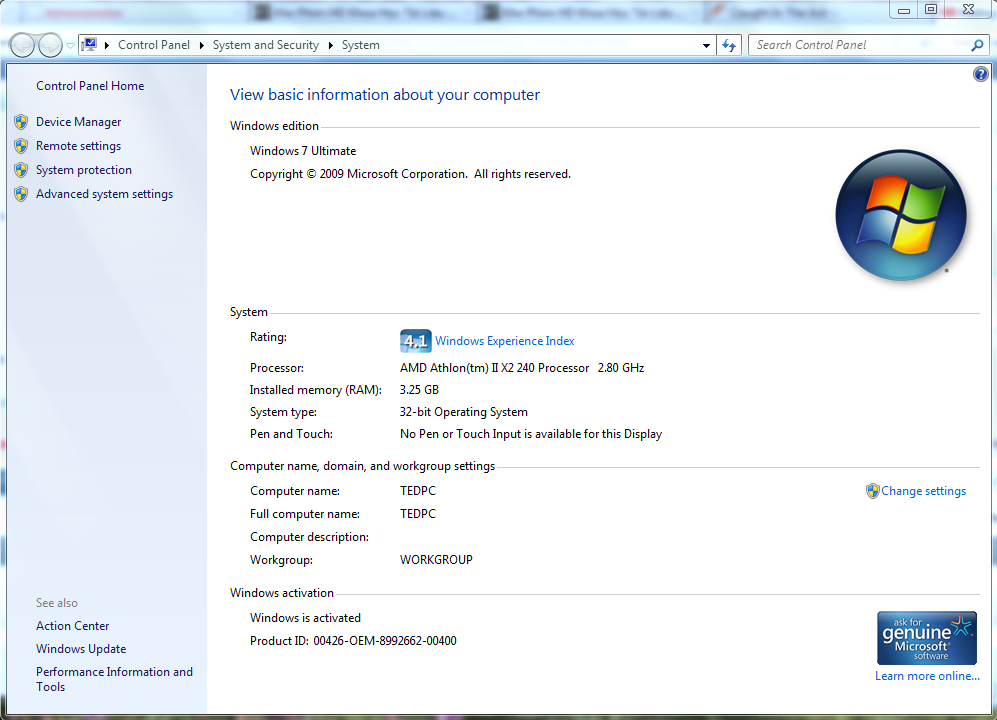Open Remote settings link
Image resolution: width=997 pixels, height=720 pixels.
click(x=79, y=146)
